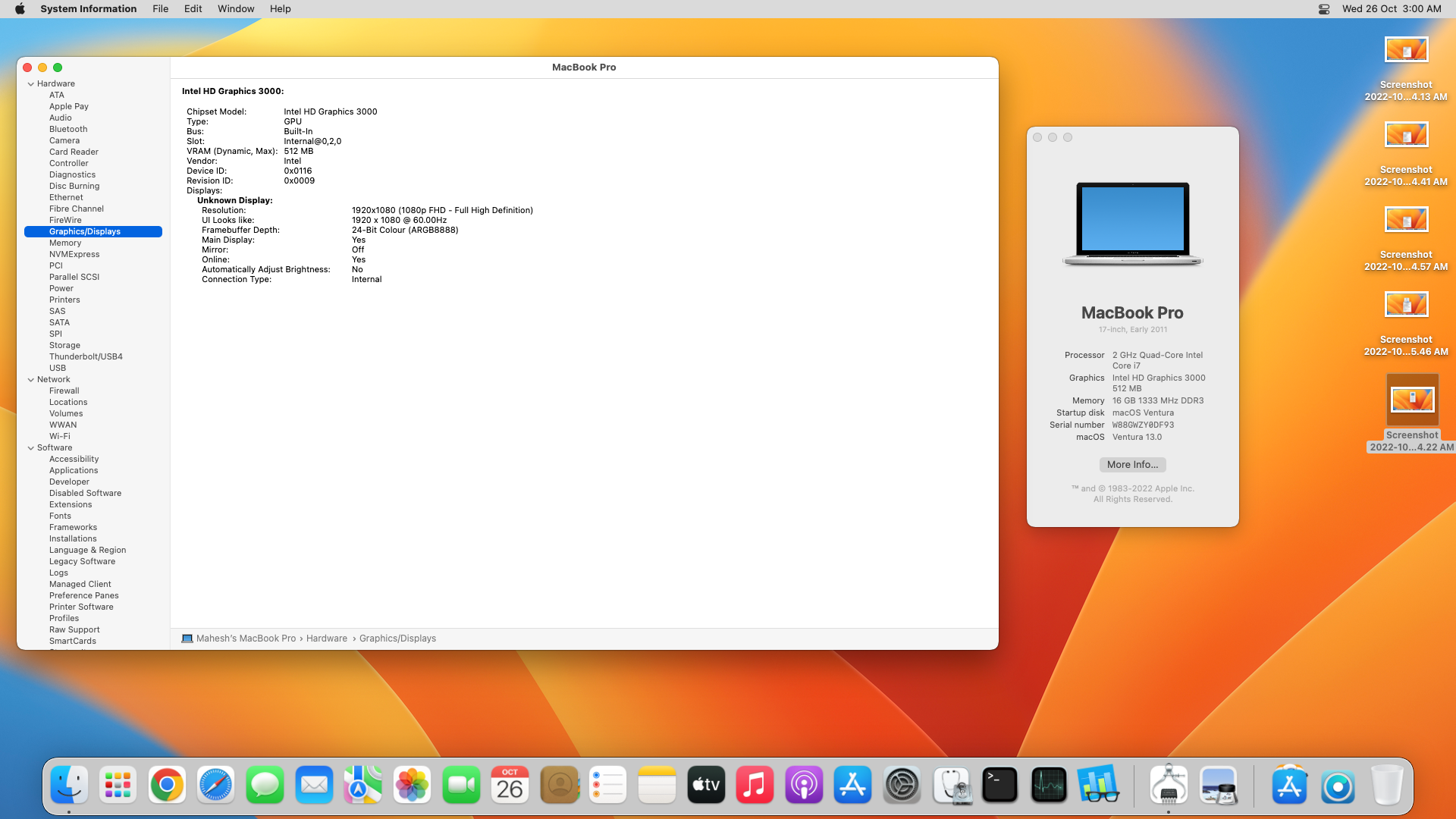
Task: Click Hardware in the path bar
Action: point(327,639)
